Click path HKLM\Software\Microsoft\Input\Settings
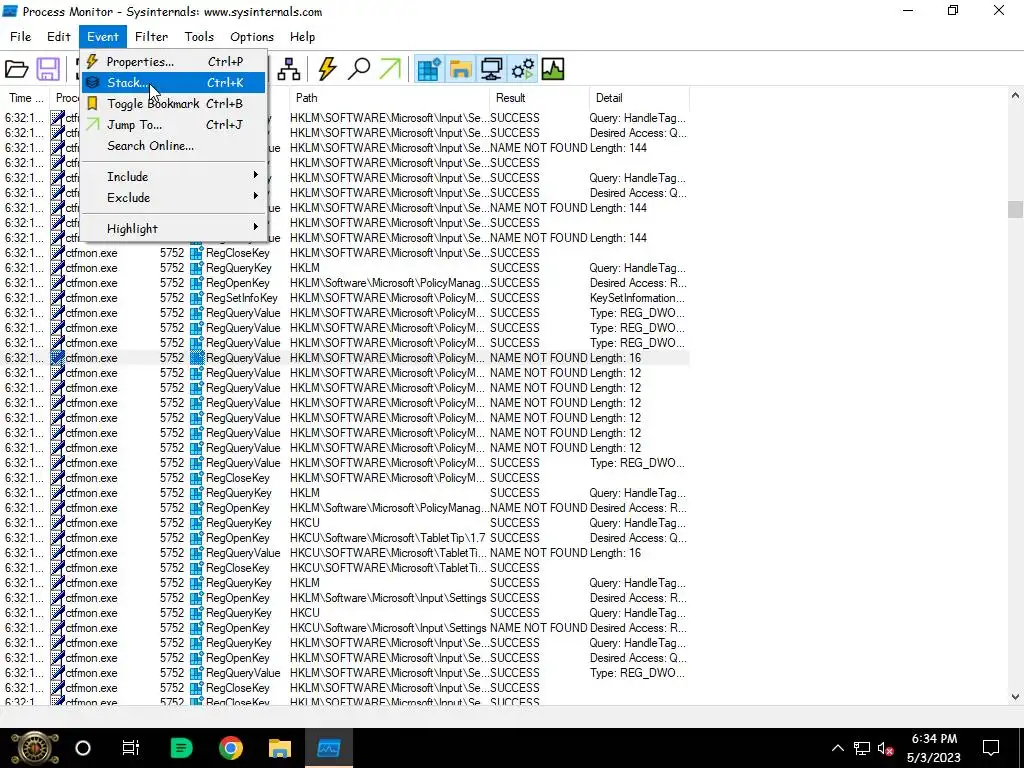The image size is (1024, 768). (388, 598)
